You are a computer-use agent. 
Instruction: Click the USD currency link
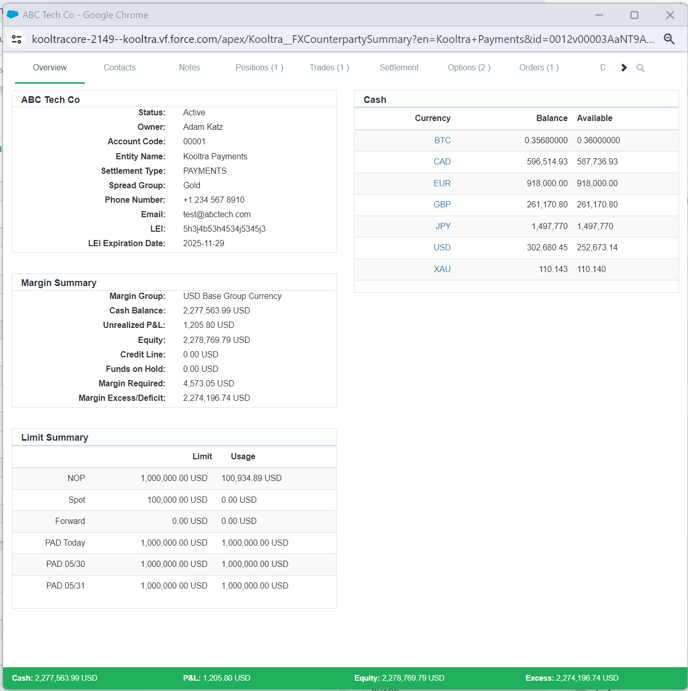point(442,248)
